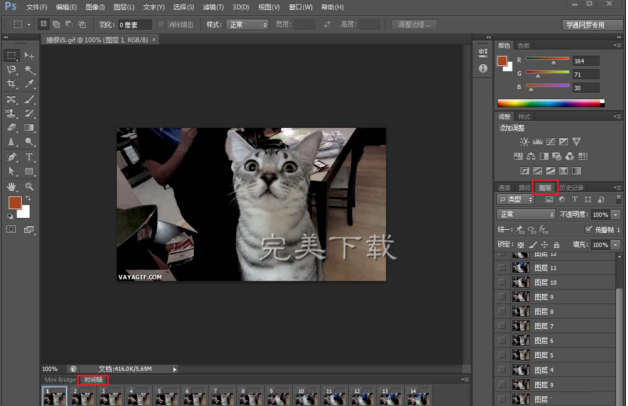Select the Pen tool

[11, 157]
